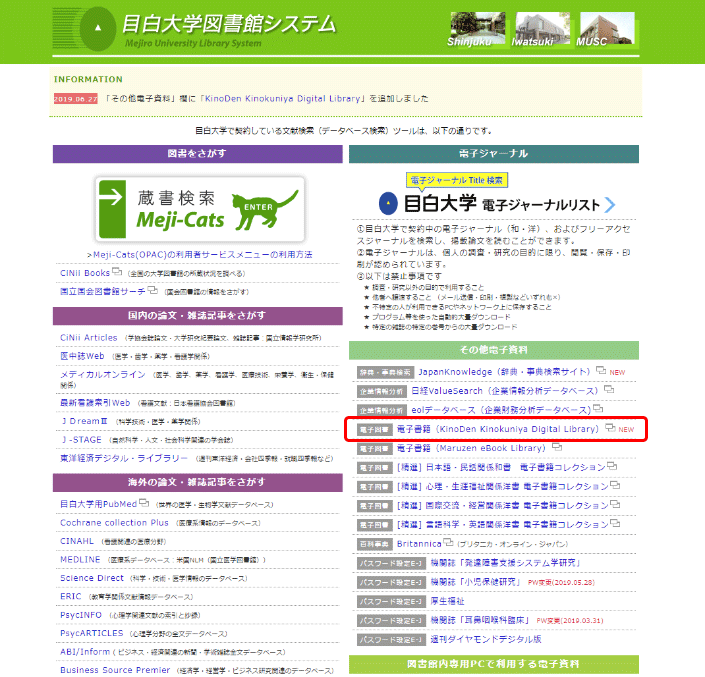This screenshot has width=705, height=677.
Task: Open Business Source Premier link
Action: pos(115,670)
